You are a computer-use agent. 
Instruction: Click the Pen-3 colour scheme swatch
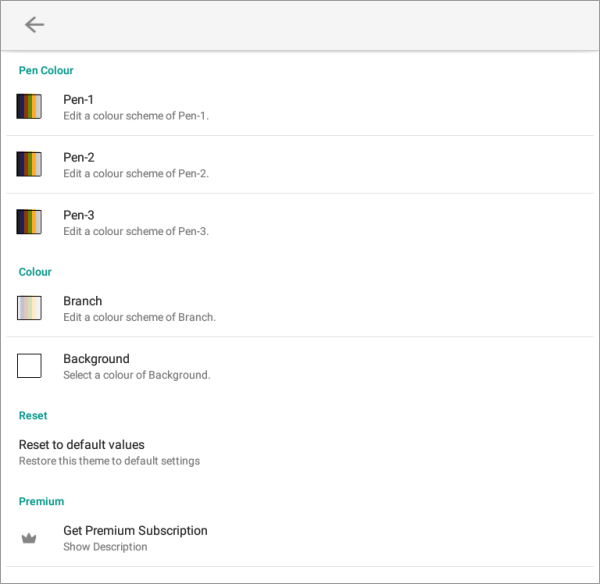(29, 222)
